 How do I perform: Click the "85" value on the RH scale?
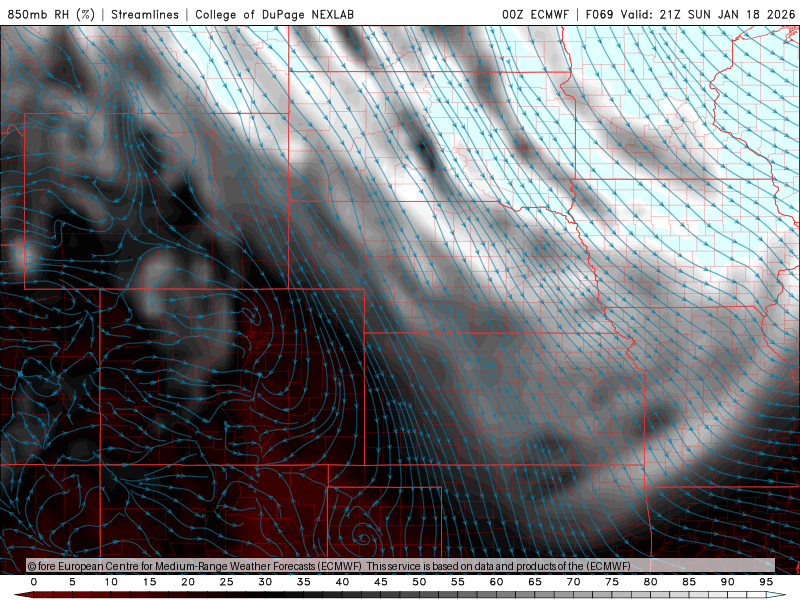(689, 582)
